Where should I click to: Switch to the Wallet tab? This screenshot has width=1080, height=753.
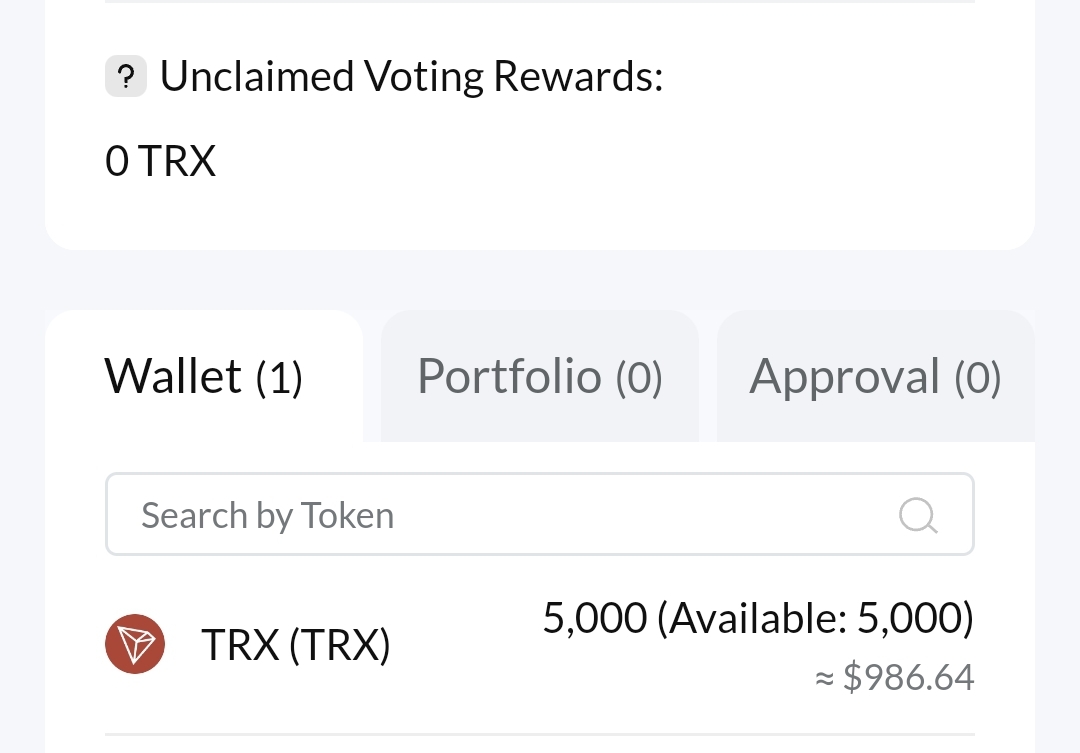(x=203, y=377)
